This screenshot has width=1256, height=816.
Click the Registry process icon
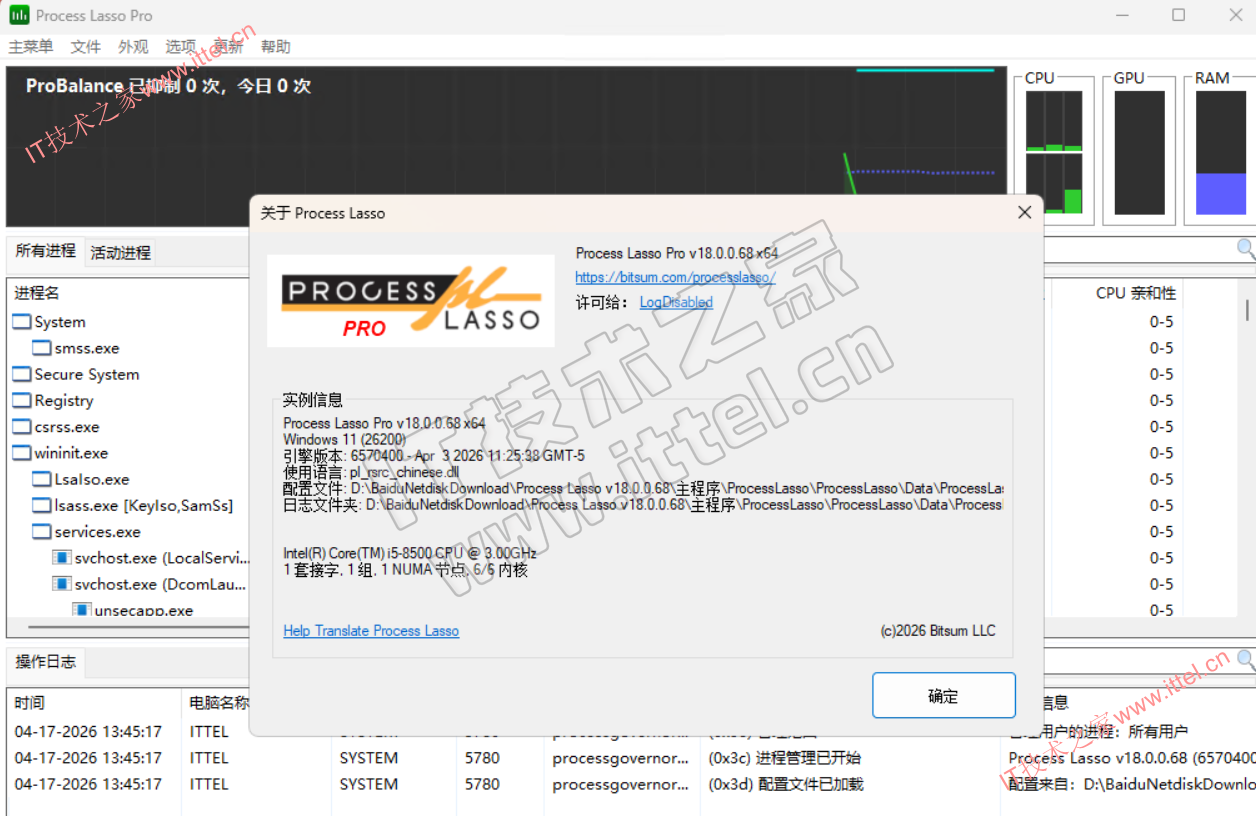pyautogui.click(x=21, y=401)
